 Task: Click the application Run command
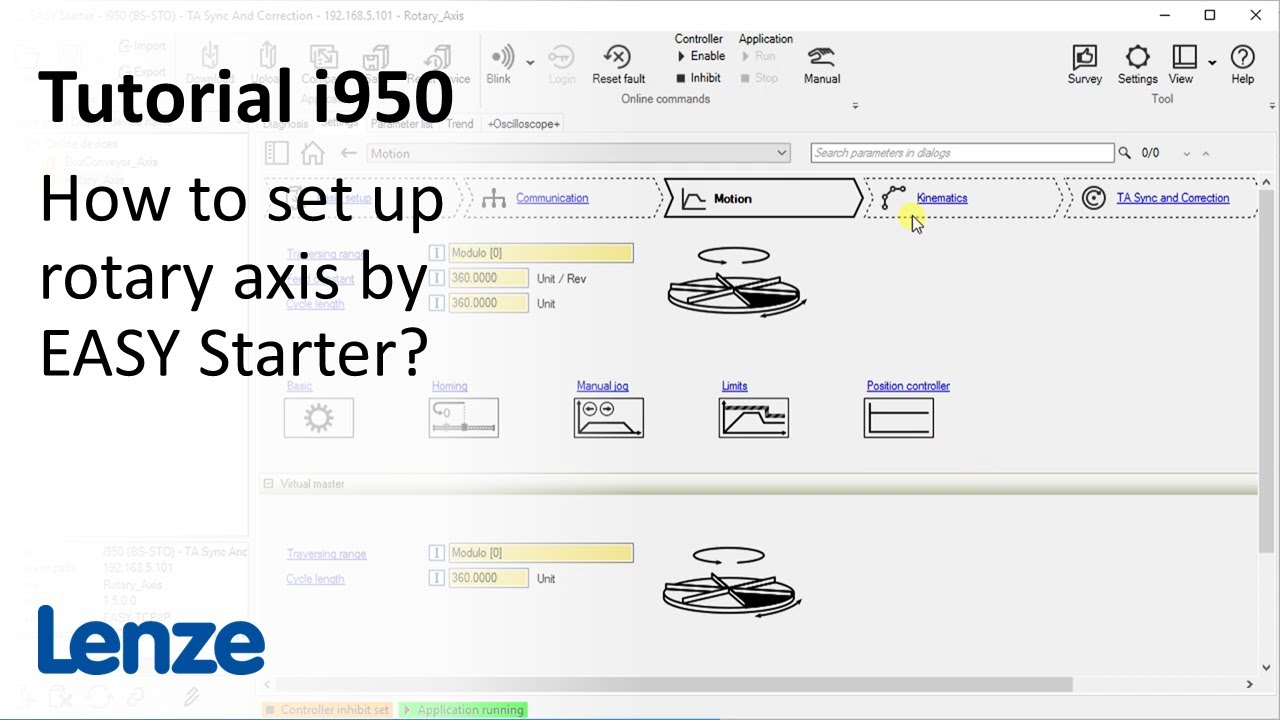tap(759, 56)
